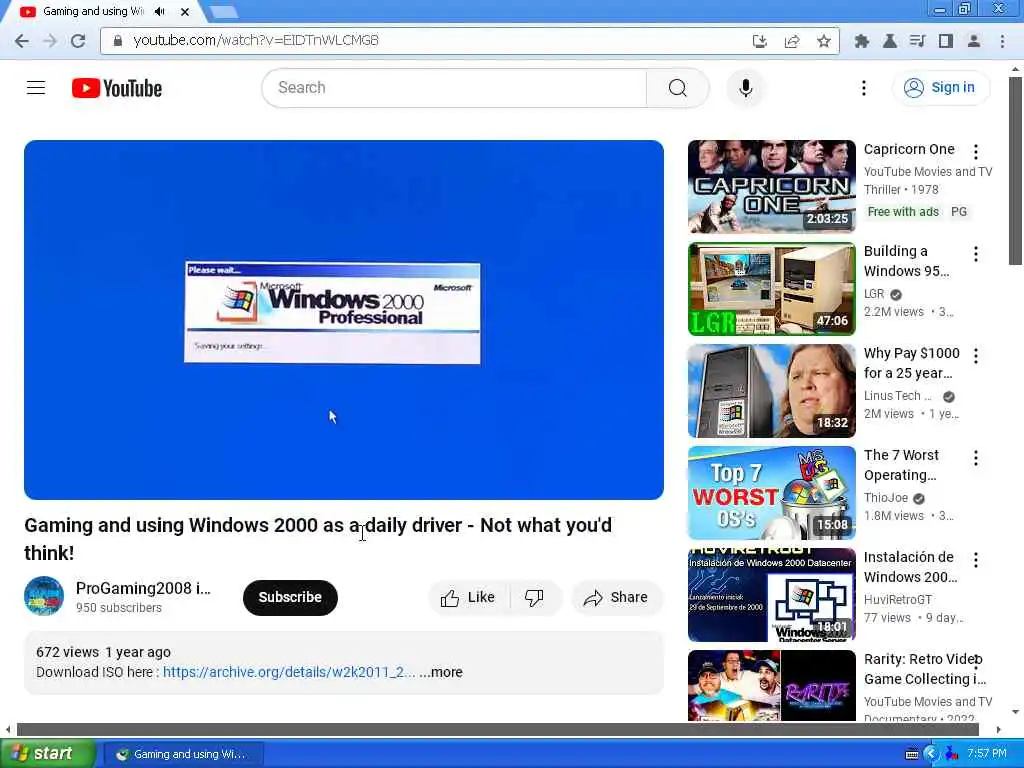The image size is (1024, 768).
Task: Reload the page with the refresh icon
Action: coord(78,41)
